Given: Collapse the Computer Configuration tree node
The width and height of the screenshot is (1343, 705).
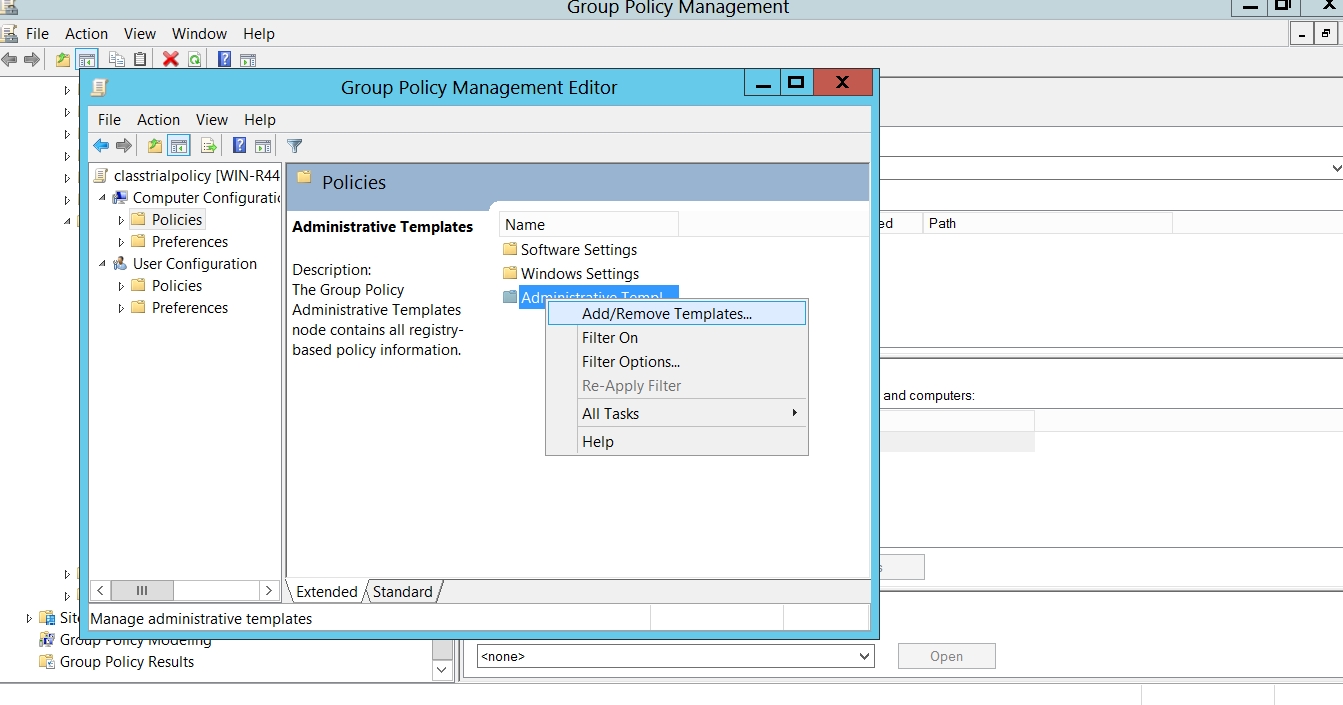Looking at the screenshot, I should [x=102, y=198].
